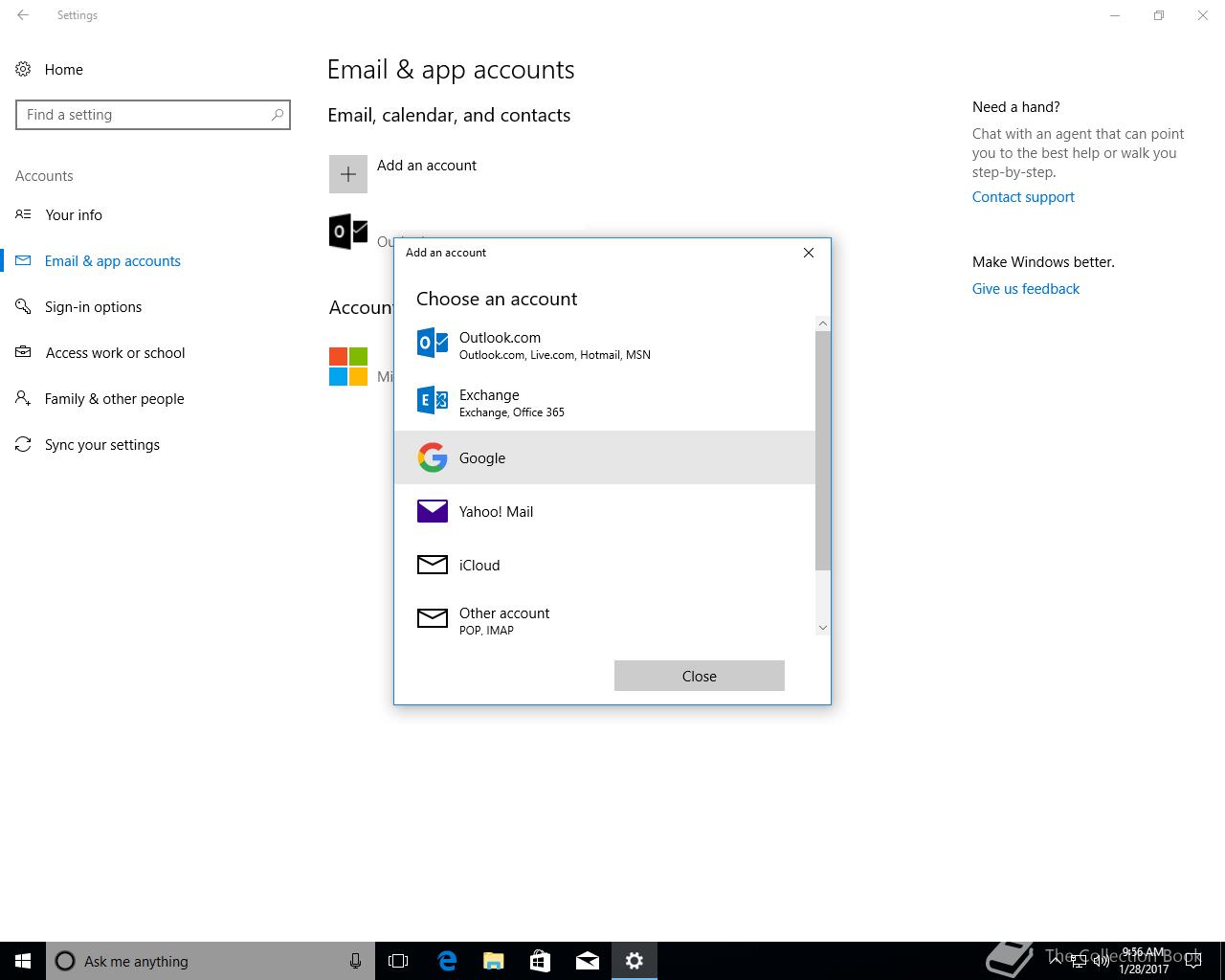Open the Windows Store taskbar icon
The width and height of the screenshot is (1225, 980).
point(541,961)
